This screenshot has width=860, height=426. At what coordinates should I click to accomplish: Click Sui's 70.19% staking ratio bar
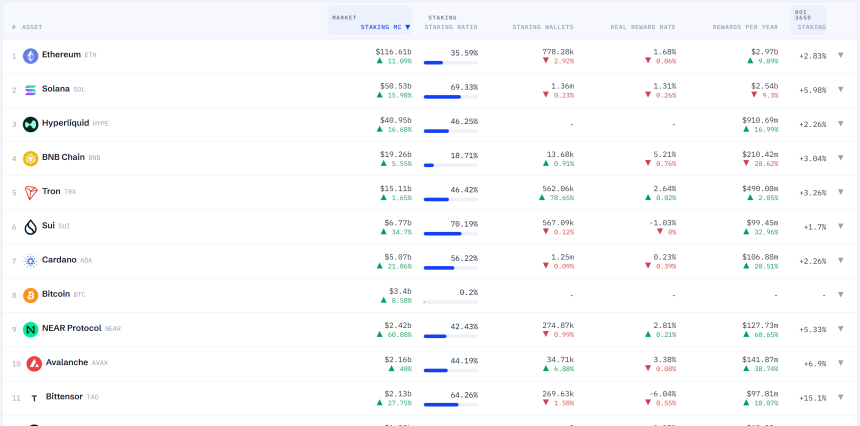pos(450,234)
